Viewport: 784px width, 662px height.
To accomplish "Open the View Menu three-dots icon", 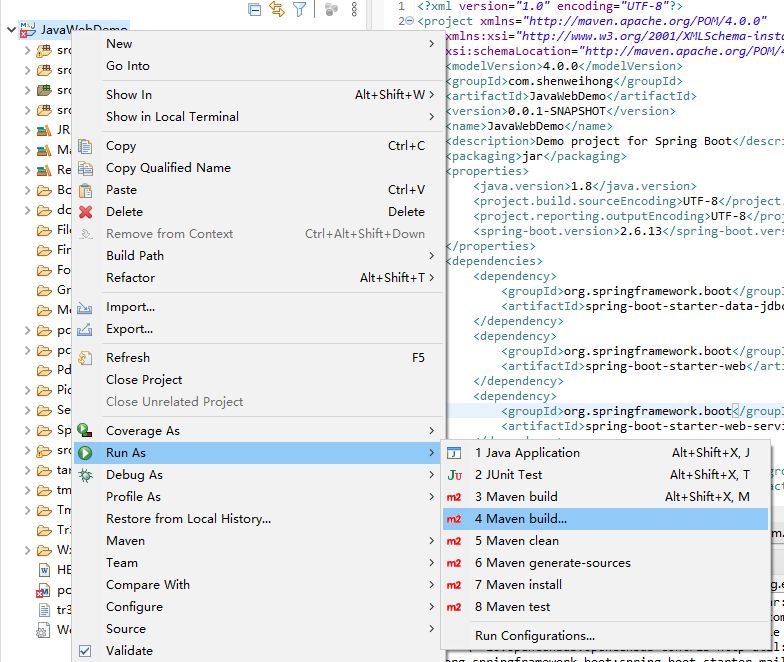I will [x=354, y=9].
